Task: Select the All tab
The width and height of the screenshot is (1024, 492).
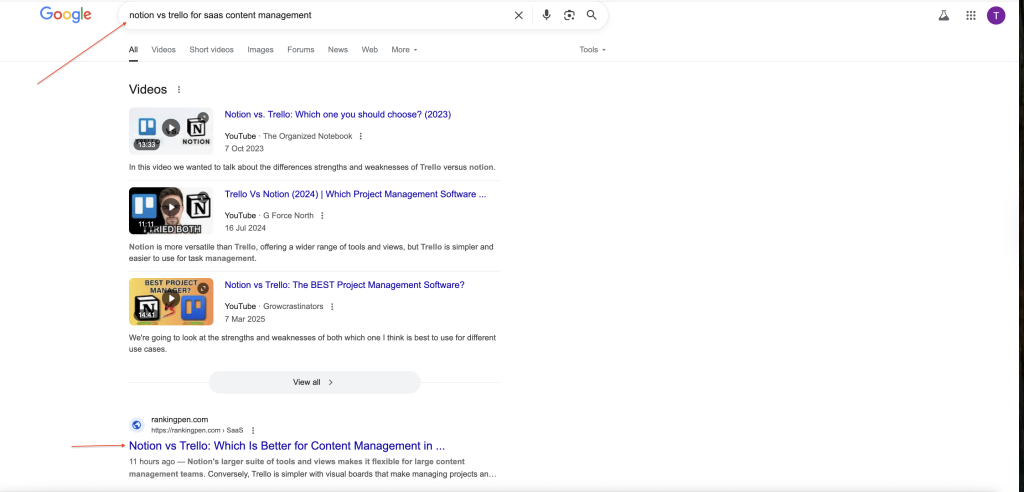Action: click(133, 50)
